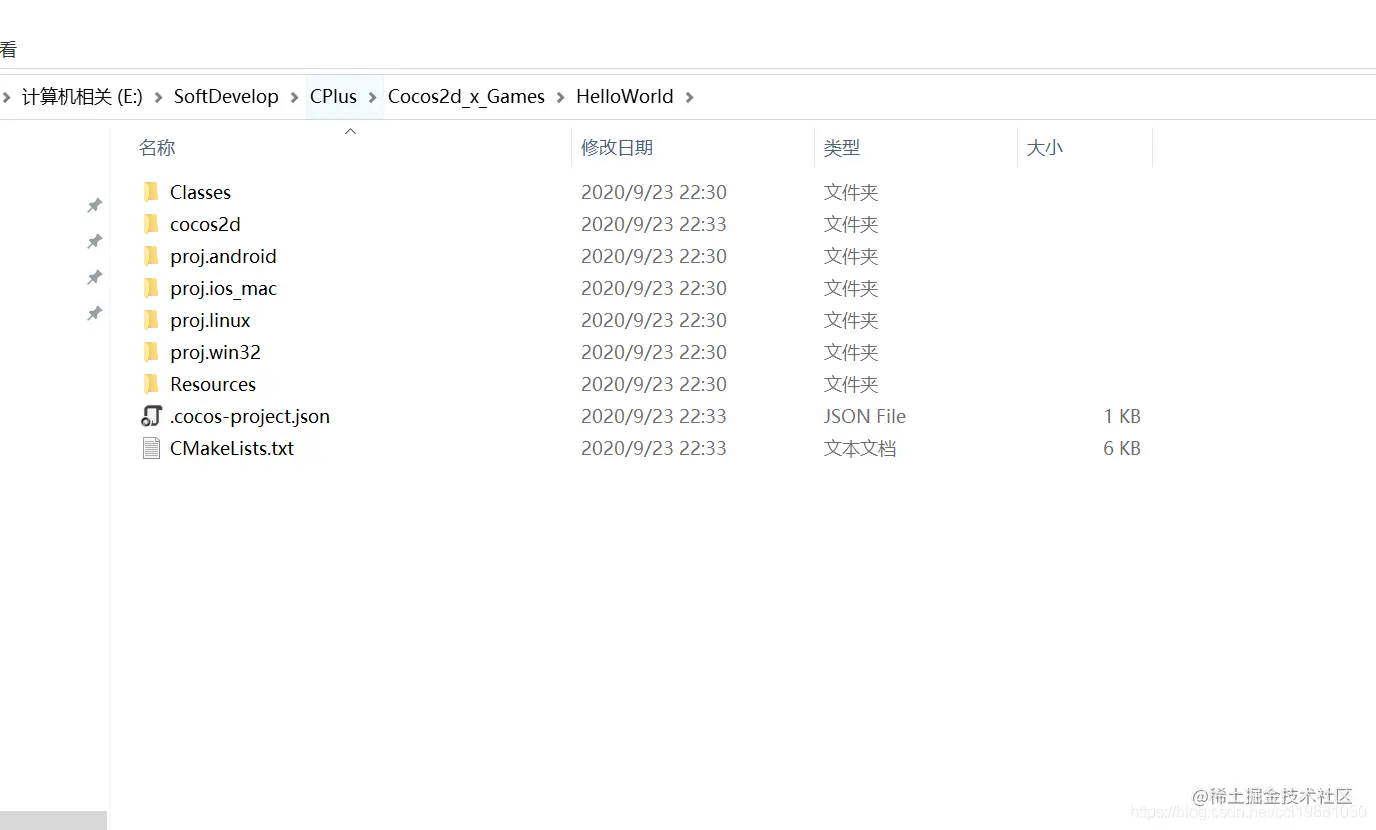Viewport: 1376px width, 830px height.
Task: Click the CMakeLists.txt document icon
Action: click(151, 448)
